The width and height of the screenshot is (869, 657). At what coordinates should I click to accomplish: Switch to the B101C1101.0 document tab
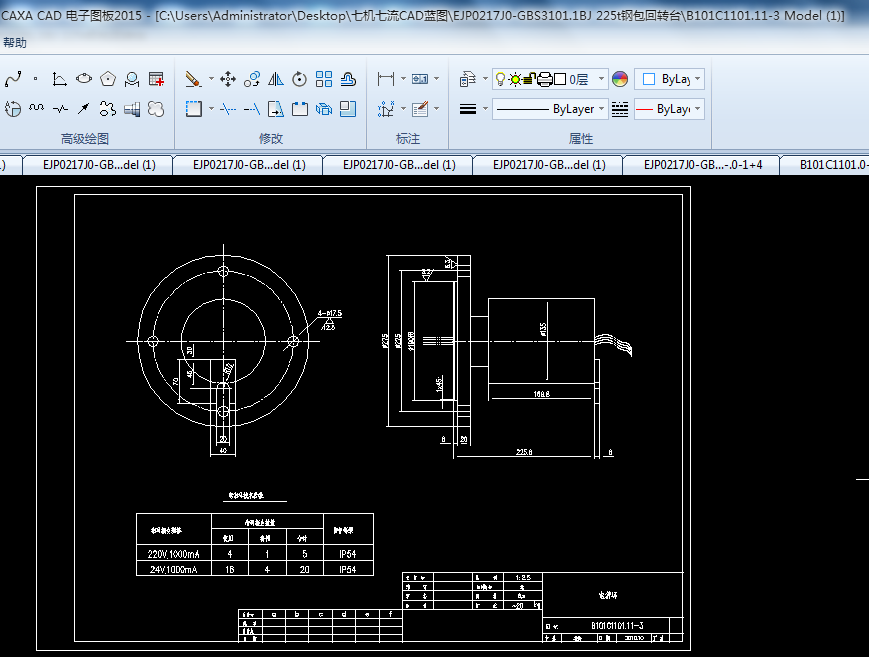(832, 165)
